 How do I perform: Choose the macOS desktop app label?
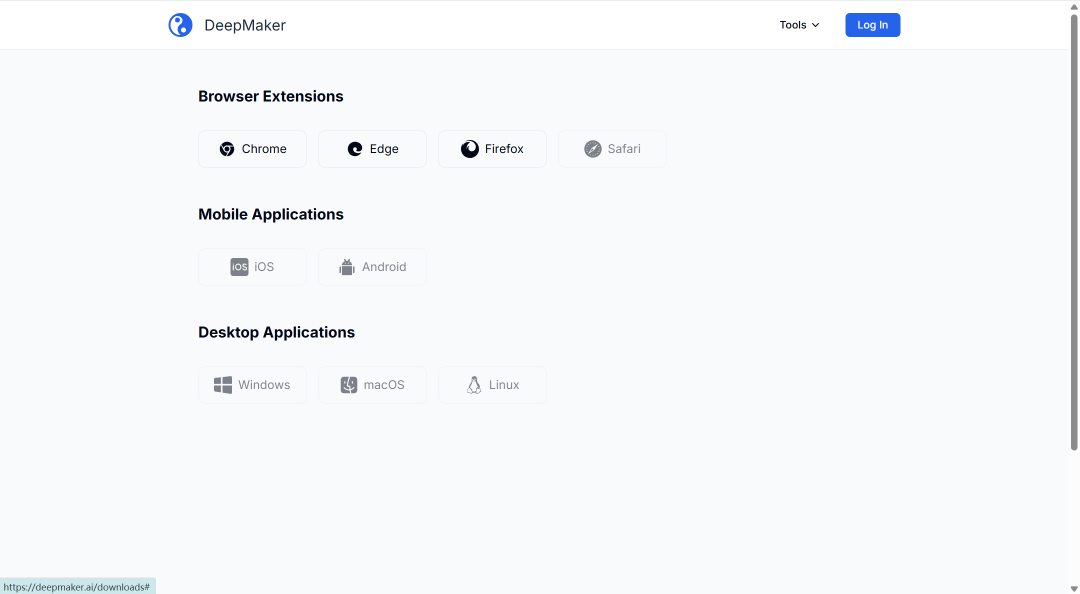(384, 385)
